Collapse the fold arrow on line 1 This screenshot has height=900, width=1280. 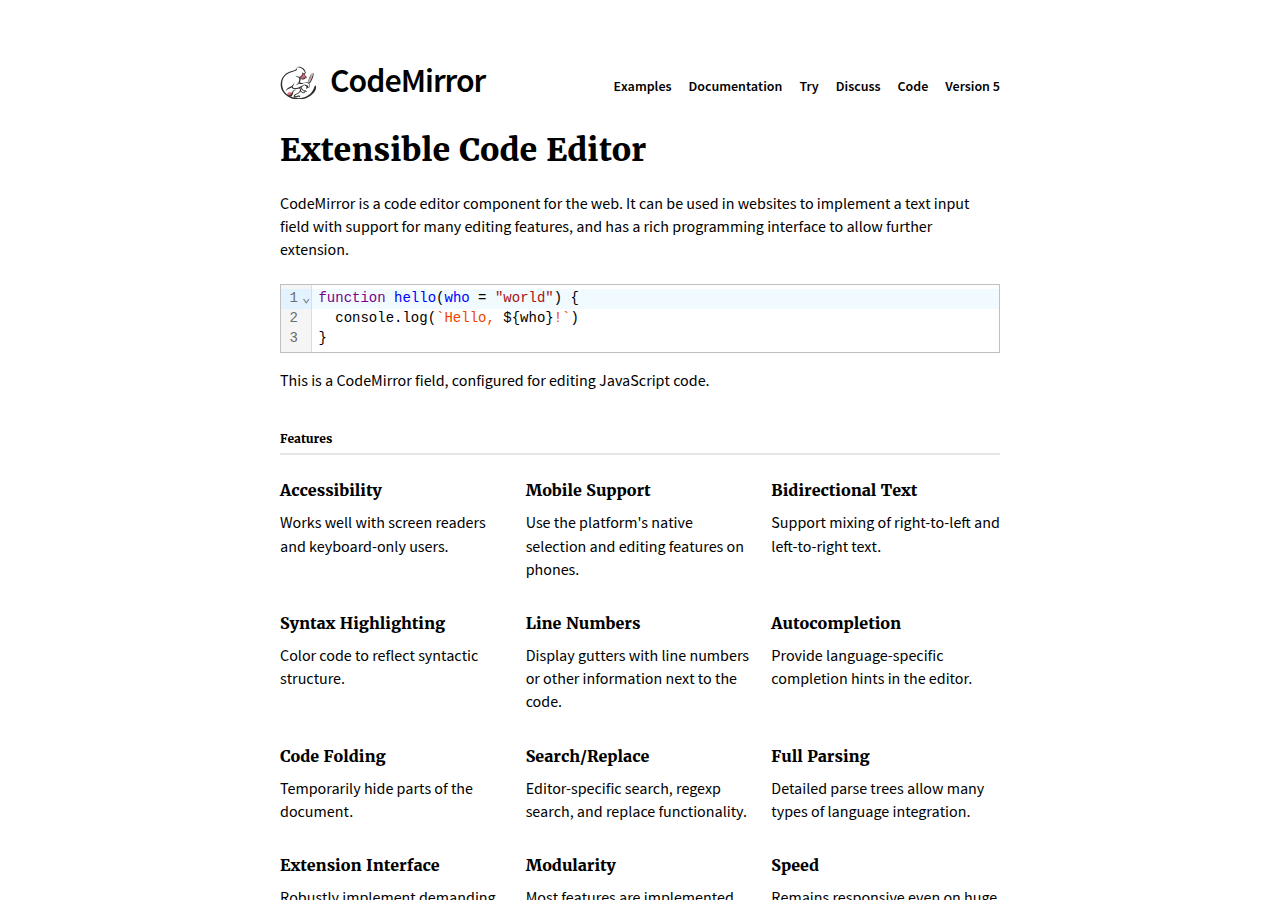pyautogui.click(x=306, y=299)
